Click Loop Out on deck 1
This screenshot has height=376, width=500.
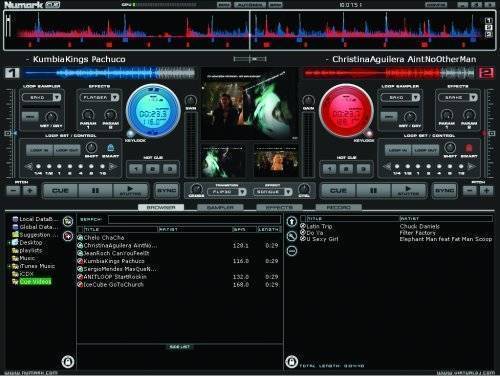point(67,150)
